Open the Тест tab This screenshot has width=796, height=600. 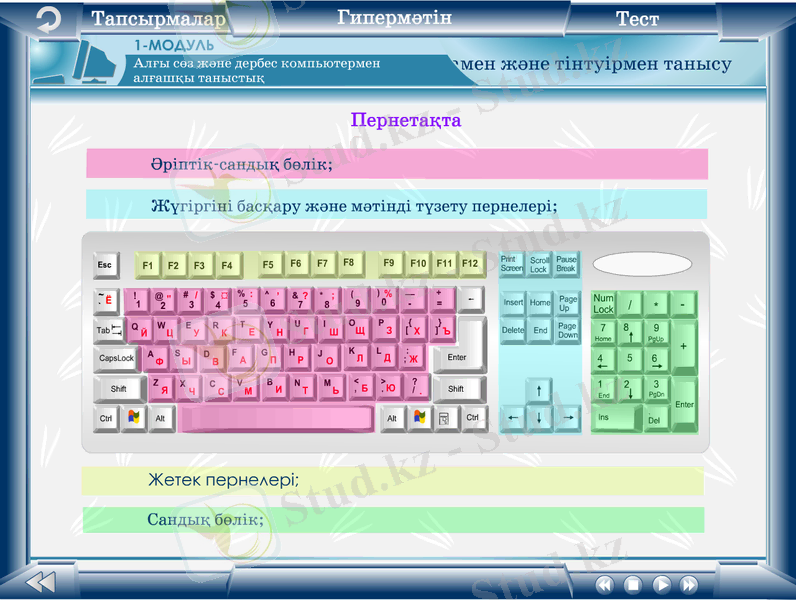637,19
